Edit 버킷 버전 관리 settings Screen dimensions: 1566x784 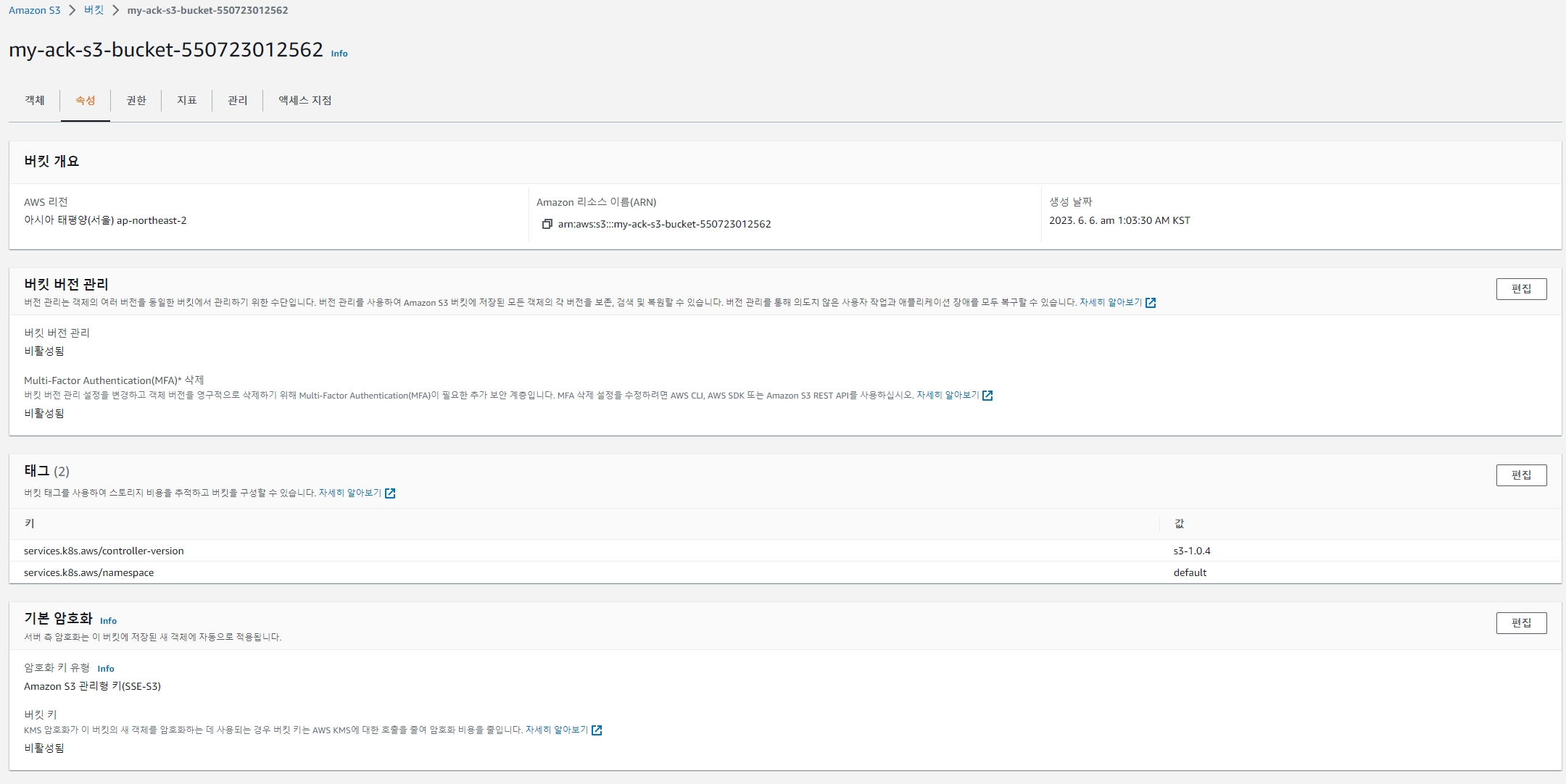(x=1521, y=289)
